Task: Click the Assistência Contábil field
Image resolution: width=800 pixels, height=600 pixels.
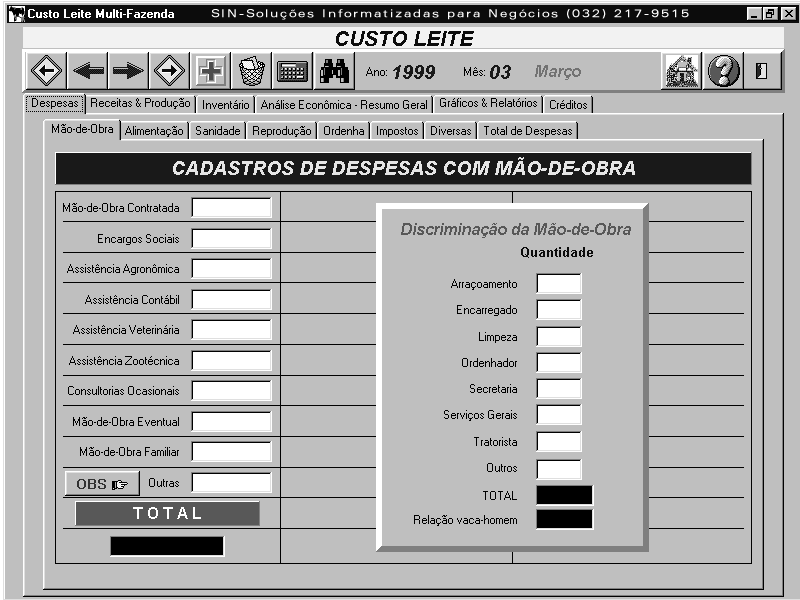Action: pyautogui.click(x=232, y=299)
